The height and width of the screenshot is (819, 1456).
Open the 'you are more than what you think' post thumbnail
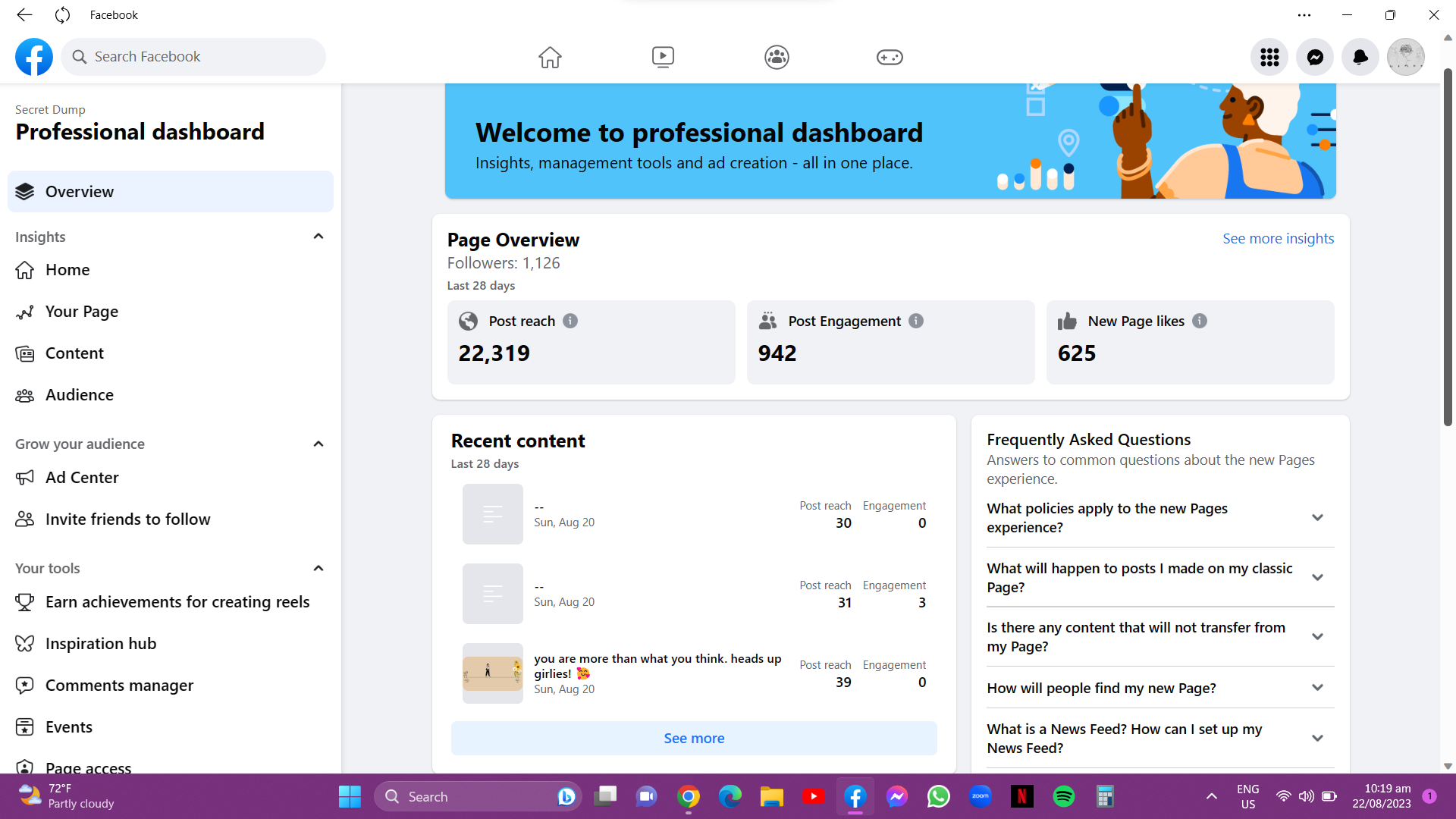tap(493, 673)
